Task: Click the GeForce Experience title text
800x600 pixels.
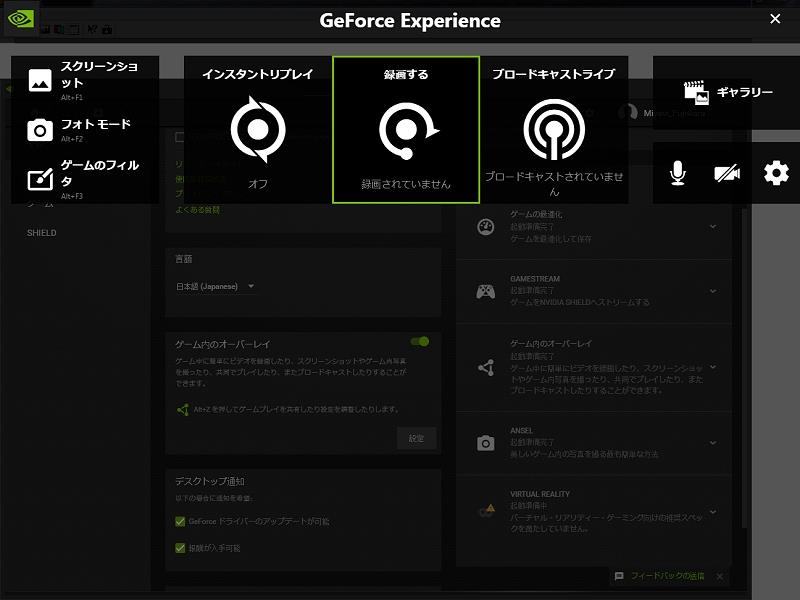Action: coord(410,21)
